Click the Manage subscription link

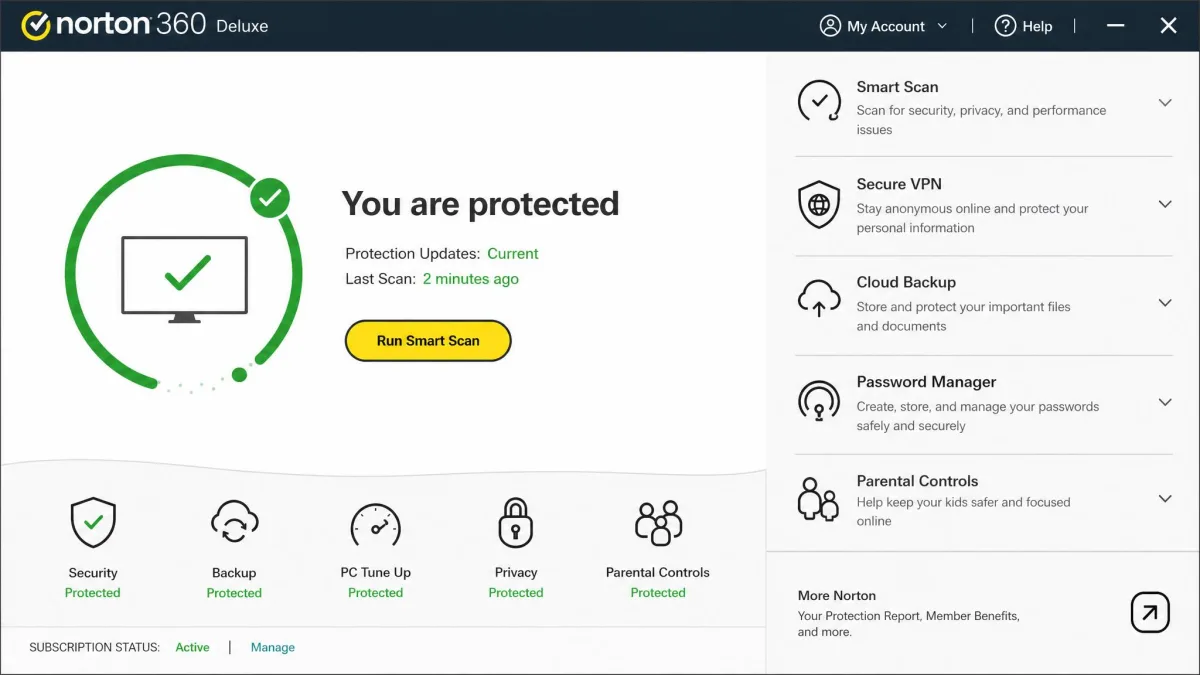[x=273, y=647]
